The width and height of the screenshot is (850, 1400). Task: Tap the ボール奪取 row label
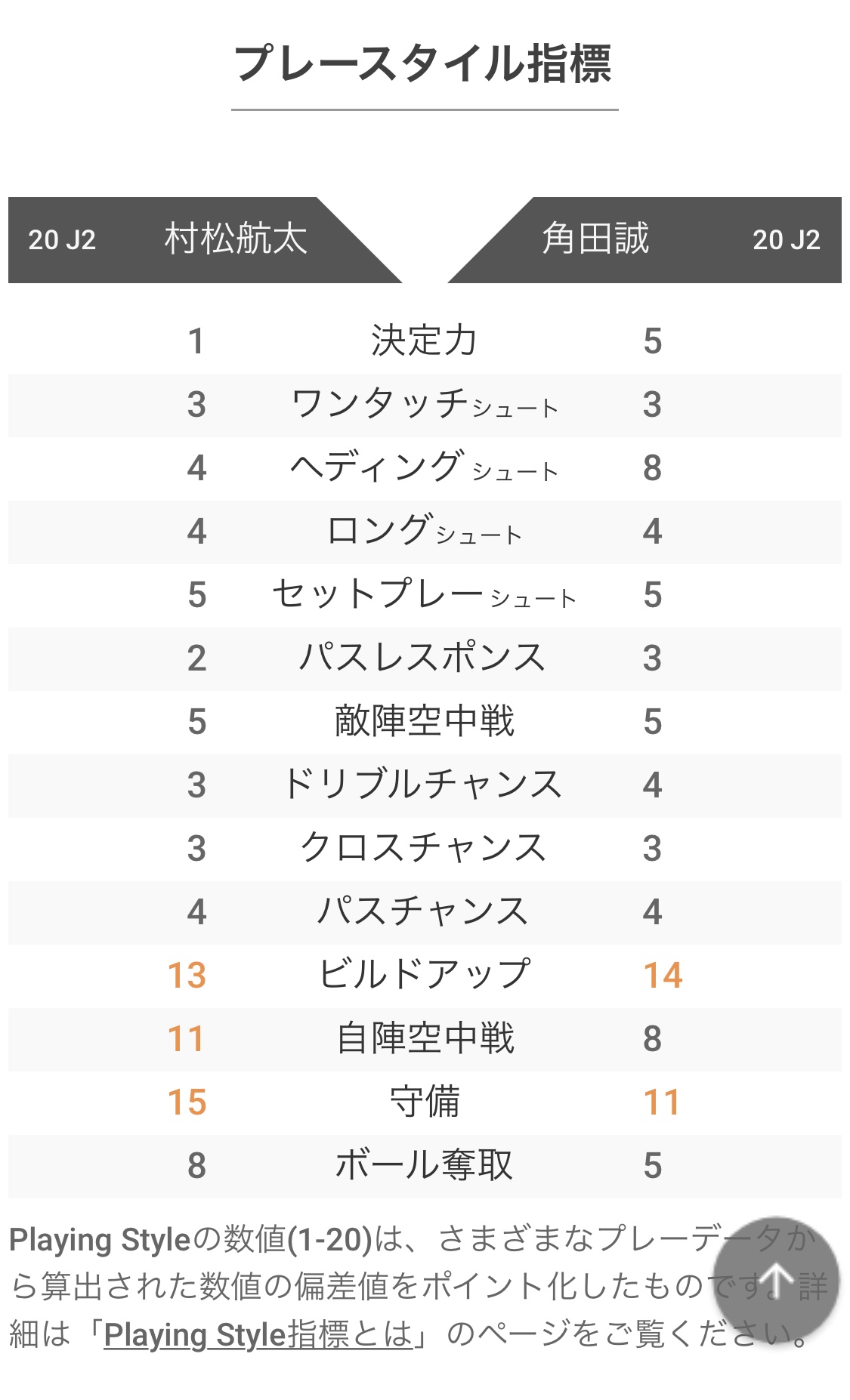tap(424, 1165)
